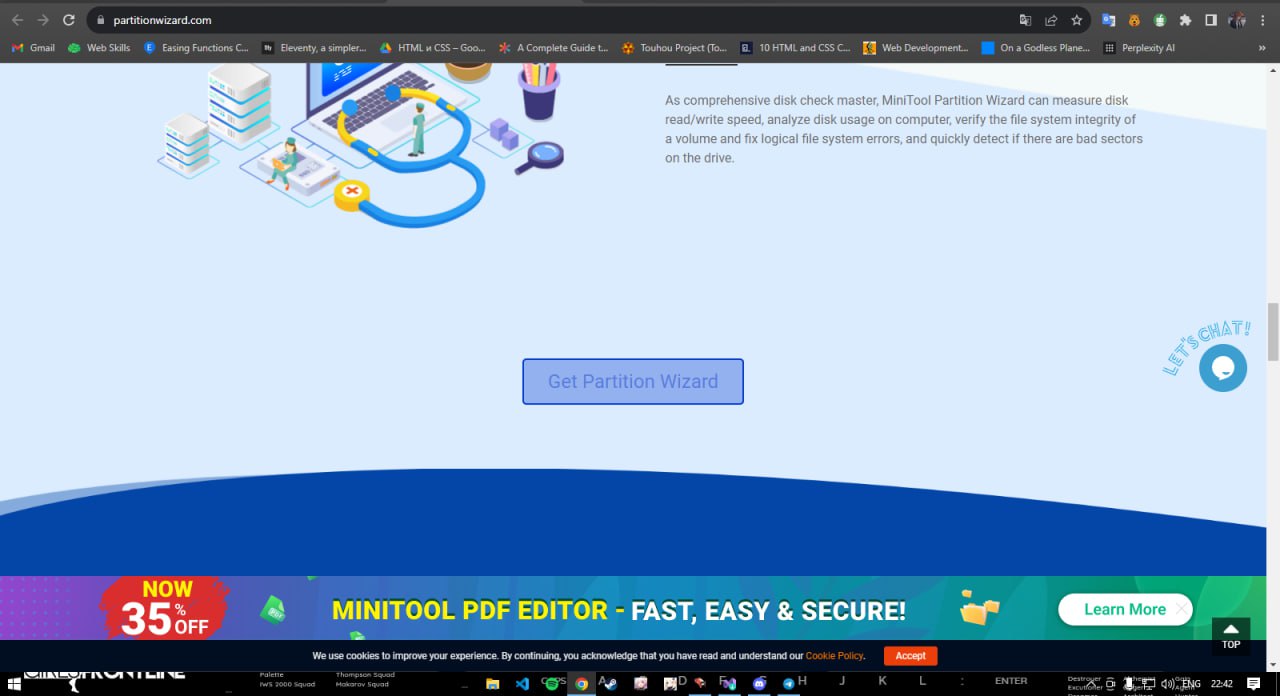Click the MiniTool PDF Editor banner headline
The image size is (1280, 696).
pyautogui.click(x=618, y=610)
